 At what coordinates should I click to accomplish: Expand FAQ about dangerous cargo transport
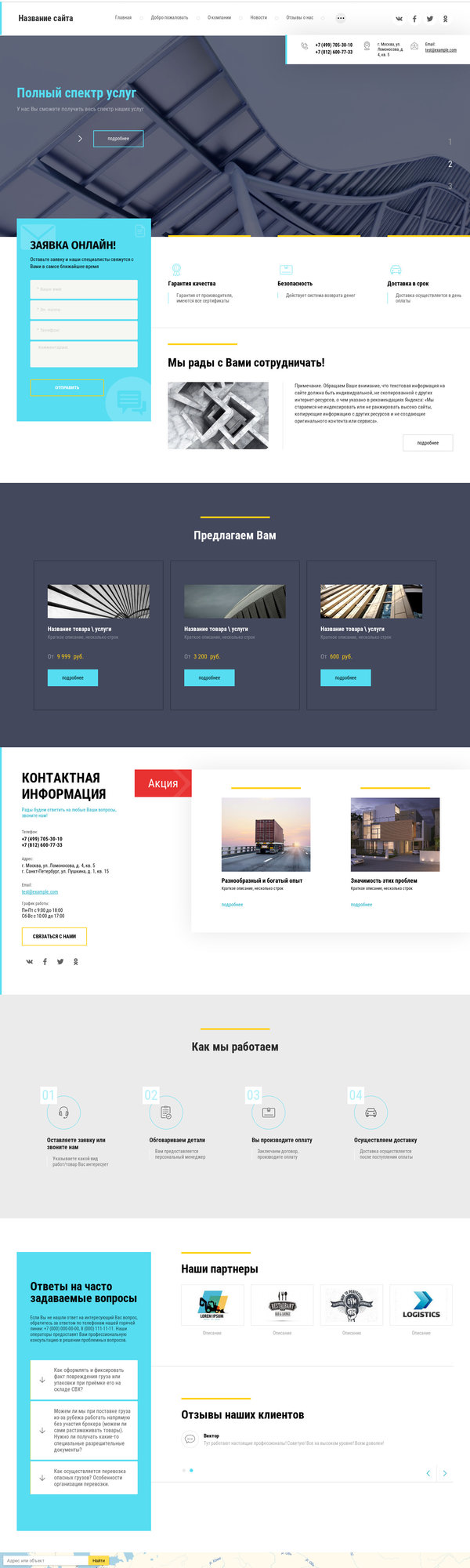click(84, 1478)
